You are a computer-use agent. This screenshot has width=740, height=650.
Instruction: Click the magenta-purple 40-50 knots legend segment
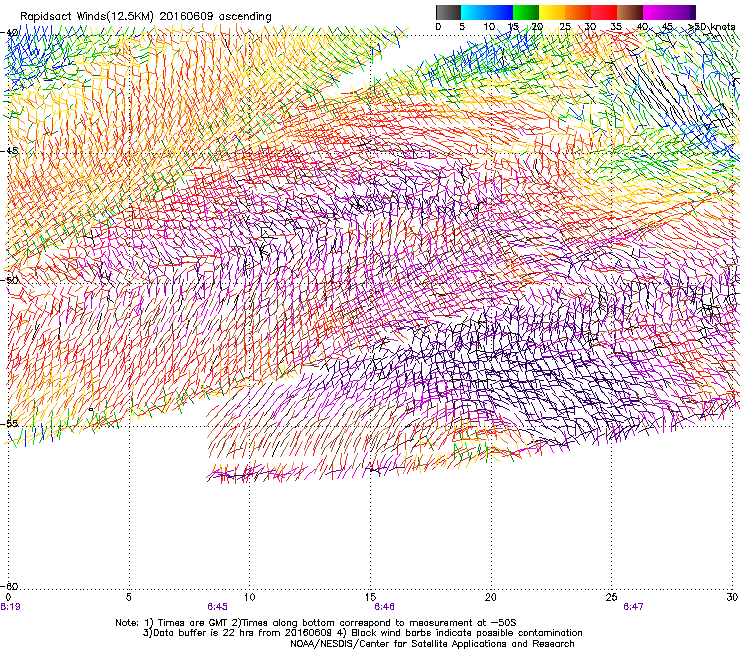click(x=667, y=12)
